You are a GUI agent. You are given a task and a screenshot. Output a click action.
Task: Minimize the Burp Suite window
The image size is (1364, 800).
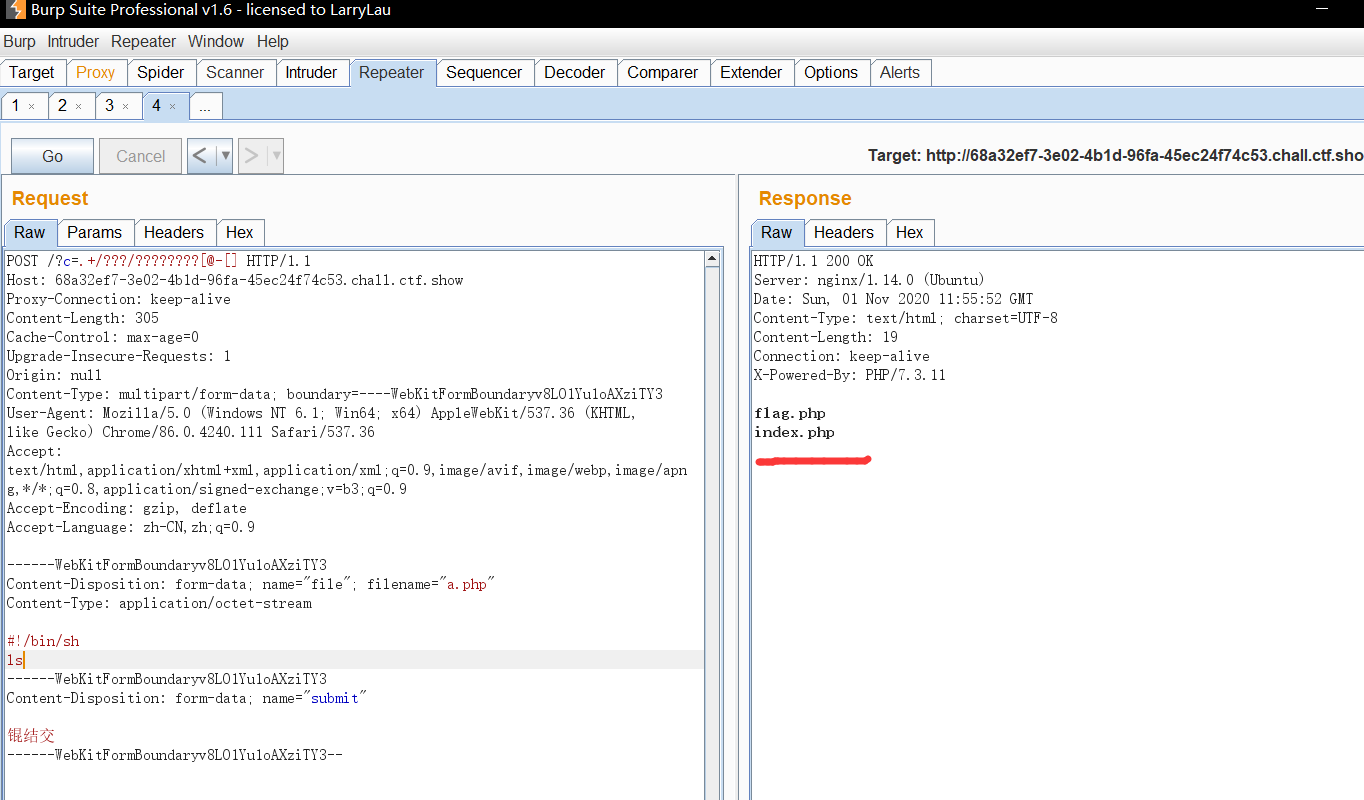pyautogui.click(x=1323, y=11)
